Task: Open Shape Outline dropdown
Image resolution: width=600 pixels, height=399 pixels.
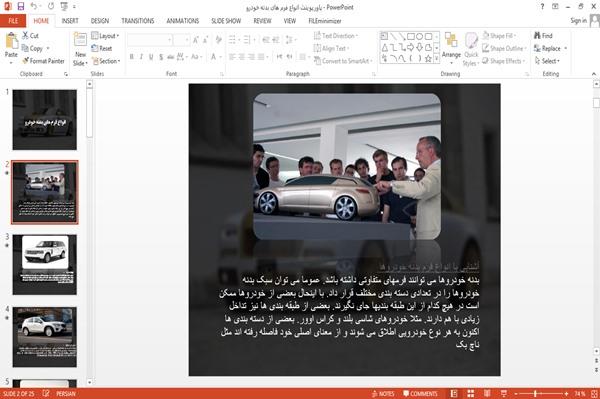Action: pyautogui.click(x=504, y=48)
